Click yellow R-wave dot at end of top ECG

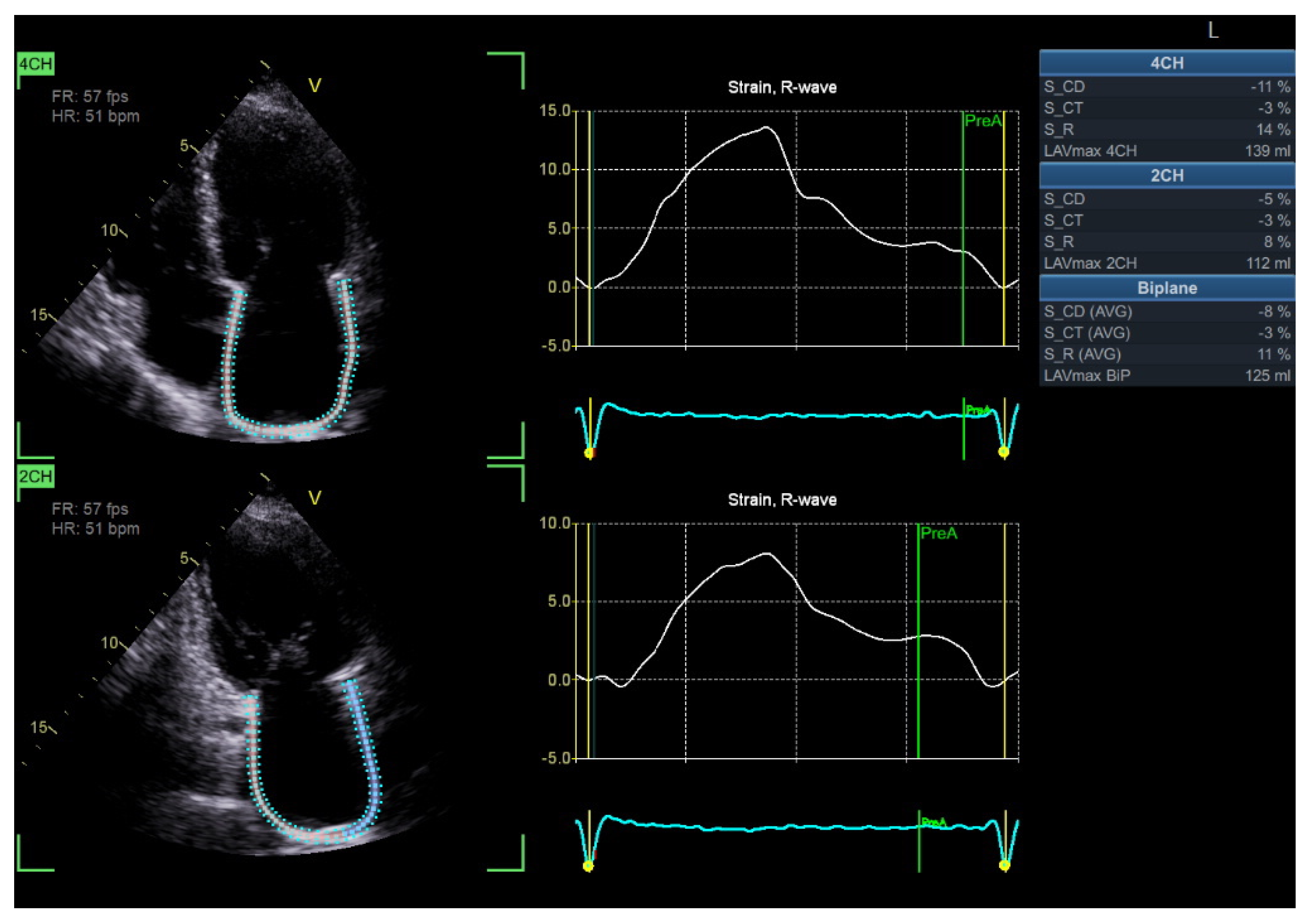pos(1003,452)
